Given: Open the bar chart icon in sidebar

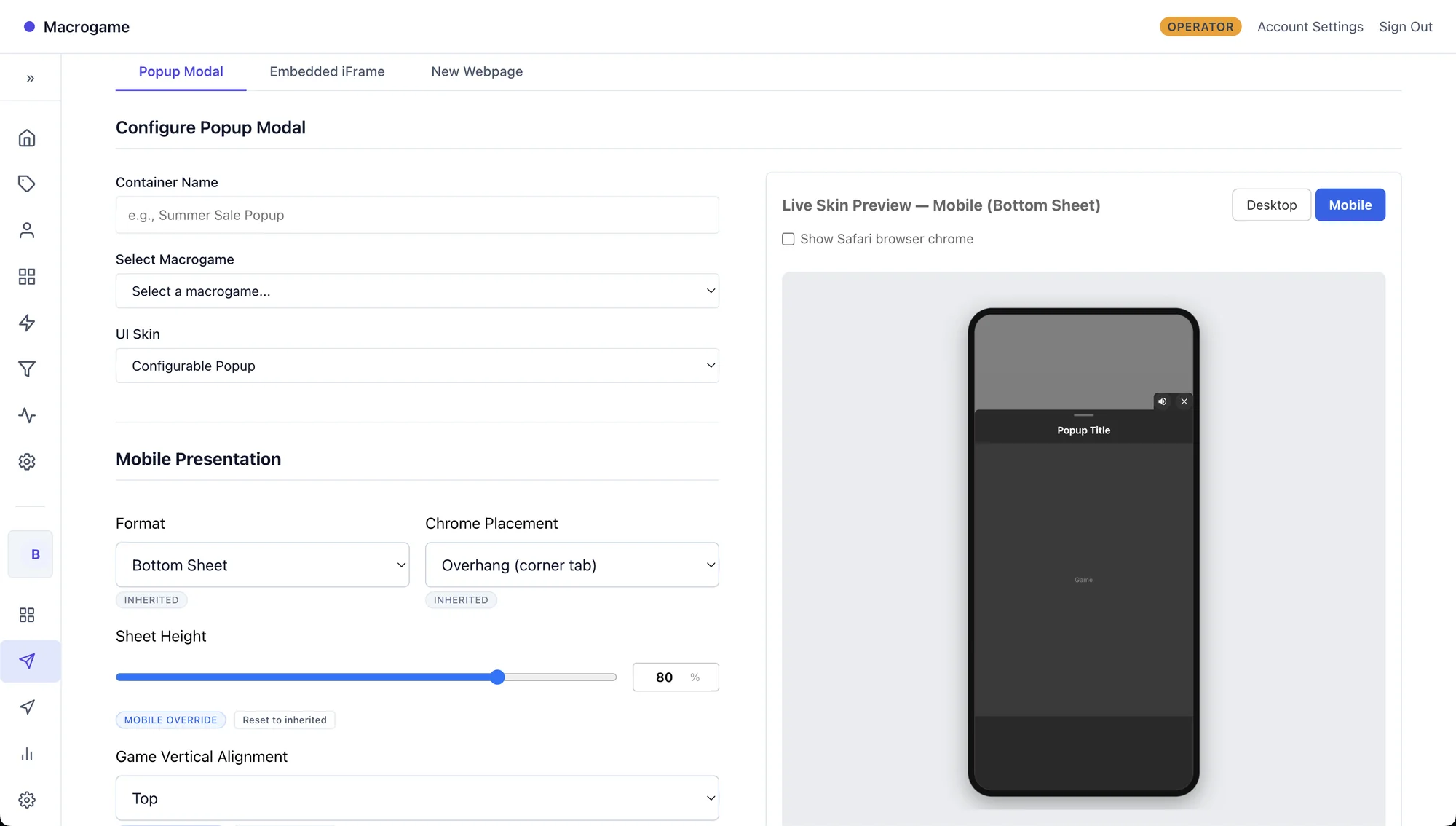Looking at the screenshot, I should [27, 754].
